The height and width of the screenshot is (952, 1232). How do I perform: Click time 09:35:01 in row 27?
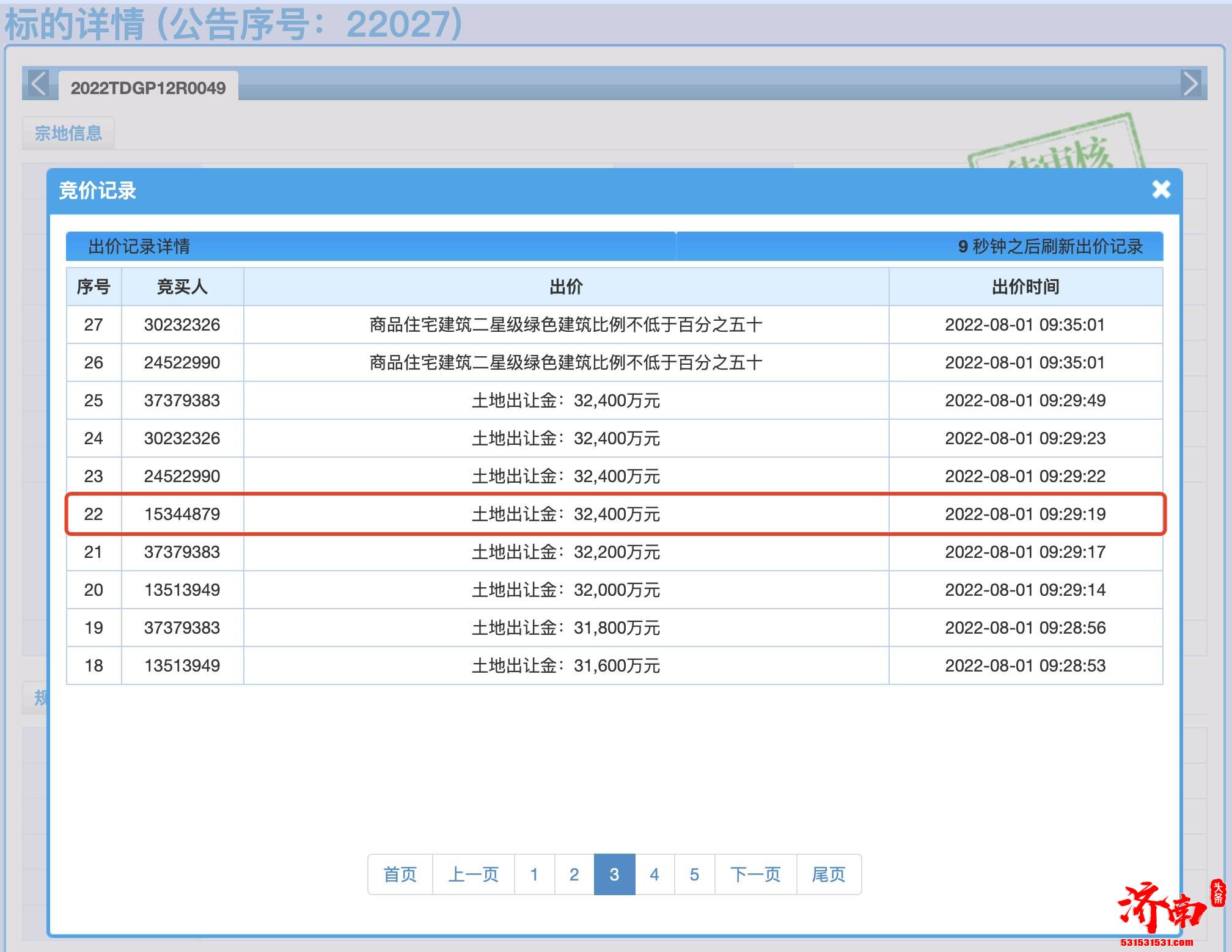1025,324
